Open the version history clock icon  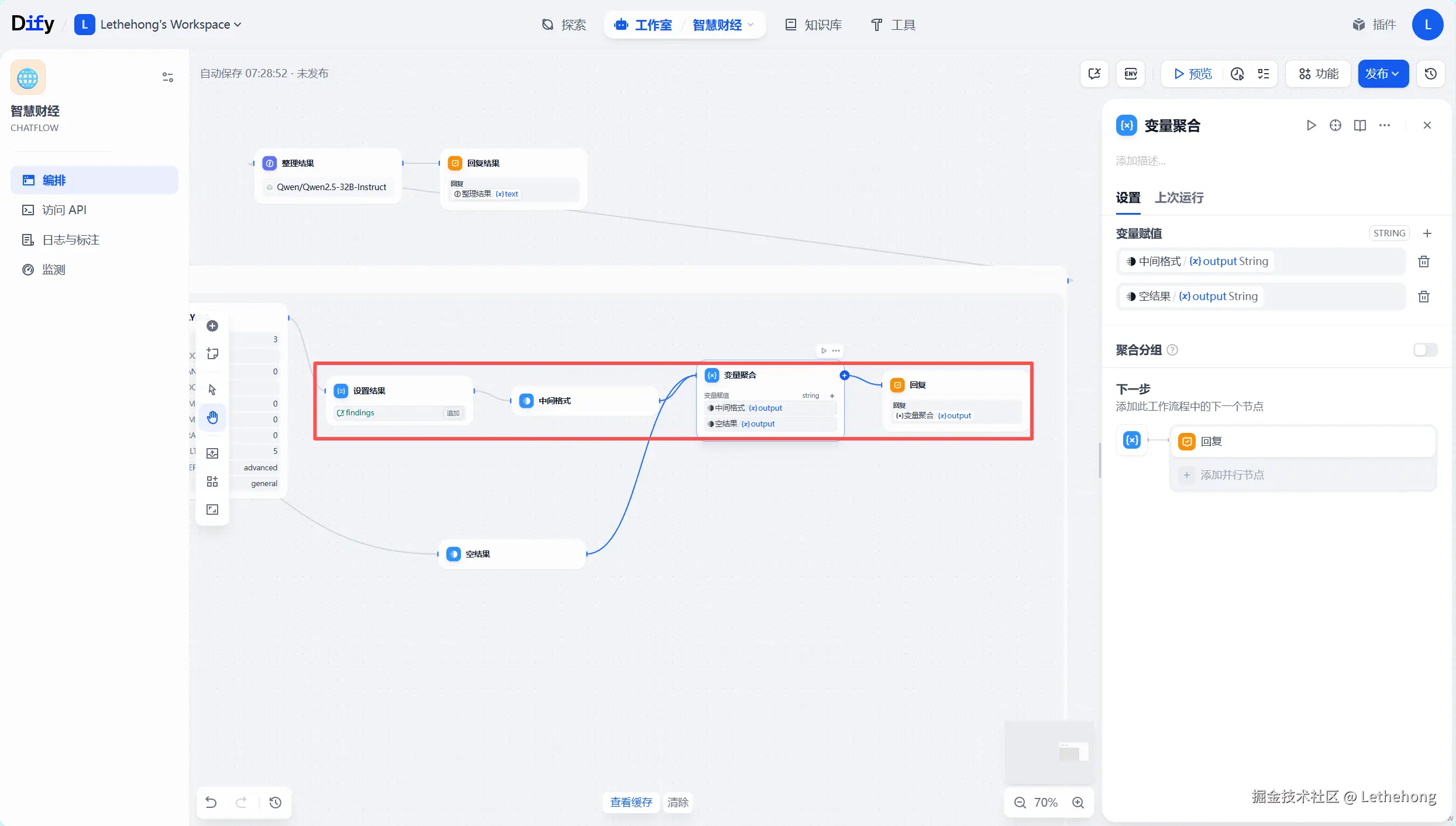pyautogui.click(x=1430, y=74)
